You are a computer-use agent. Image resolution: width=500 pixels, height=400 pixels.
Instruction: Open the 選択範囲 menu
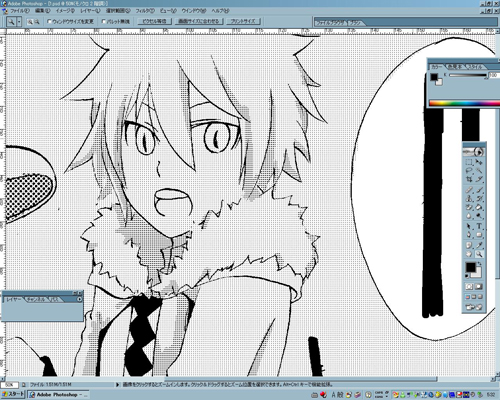point(118,11)
